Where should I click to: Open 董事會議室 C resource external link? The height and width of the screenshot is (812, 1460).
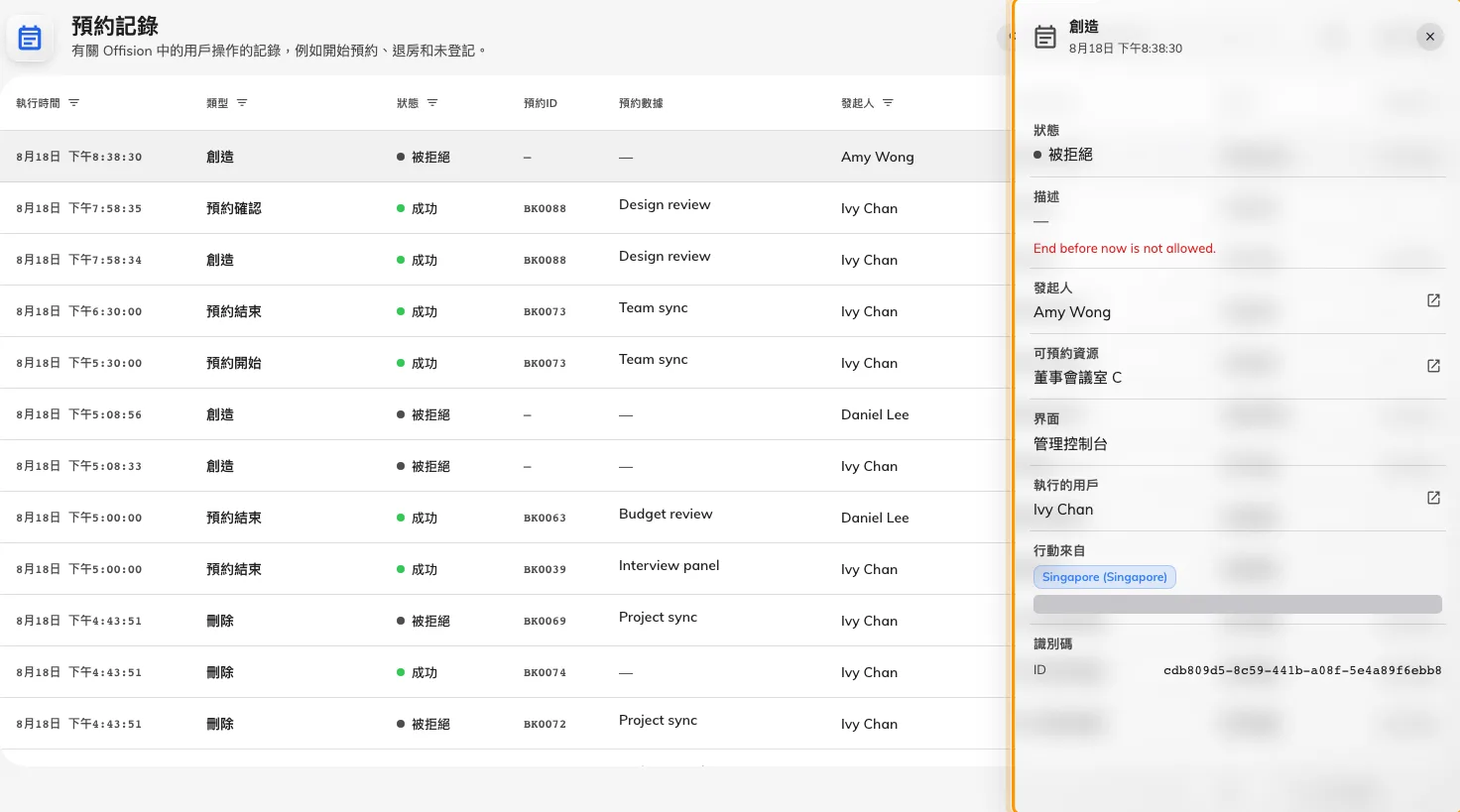tap(1433, 366)
